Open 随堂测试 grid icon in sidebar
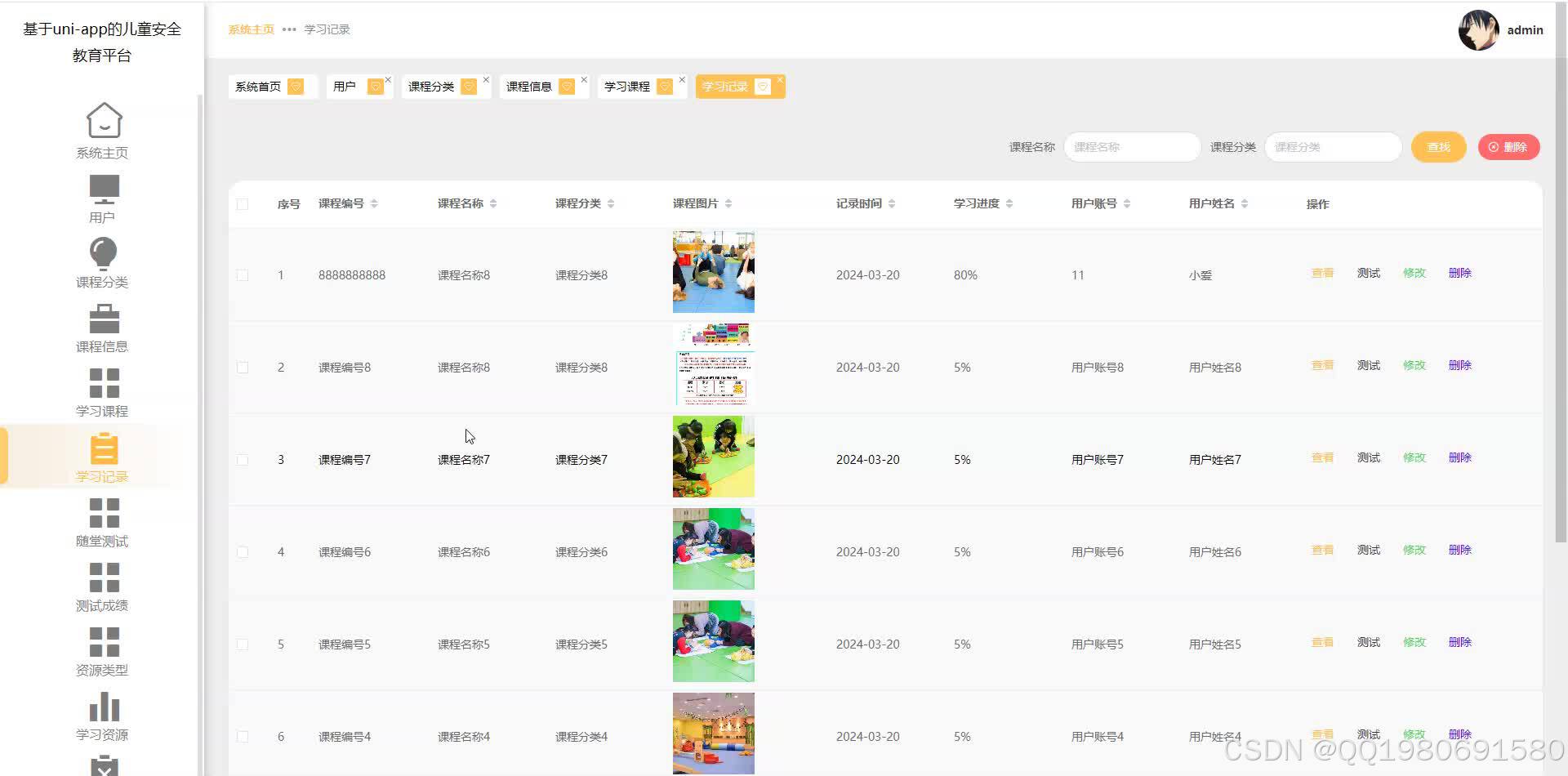The image size is (1568, 776). (104, 513)
